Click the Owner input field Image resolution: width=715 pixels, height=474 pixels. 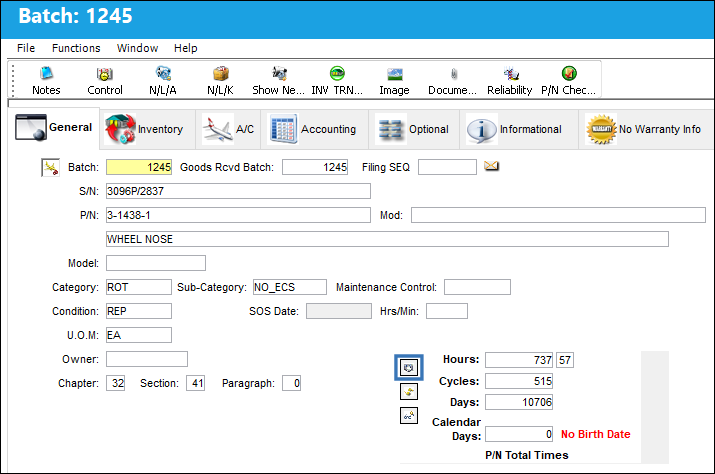(147, 359)
